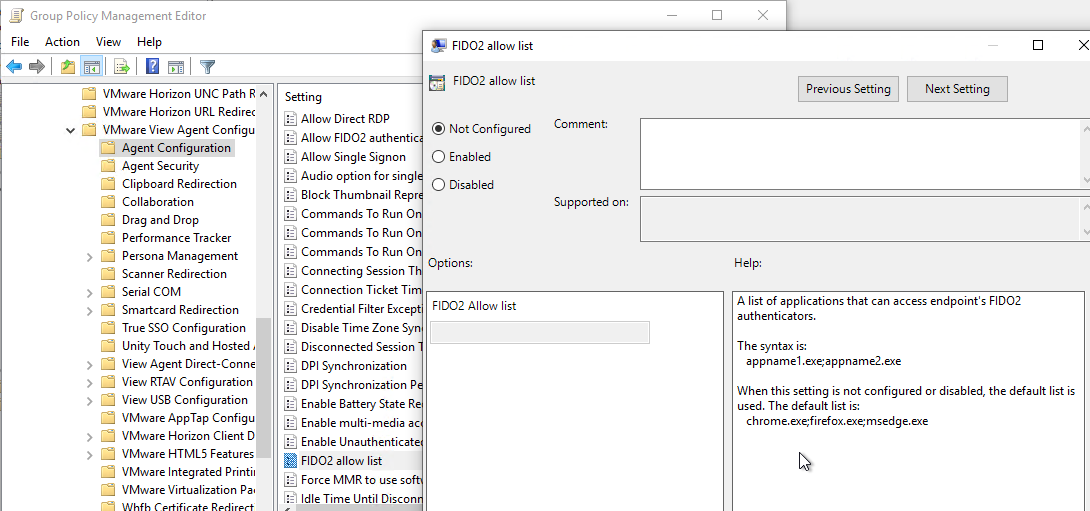Click the Group Policy Management Editor title icon
Image resolution: width=1090 pixels, height=511 pixels.
tap(15, 15)
